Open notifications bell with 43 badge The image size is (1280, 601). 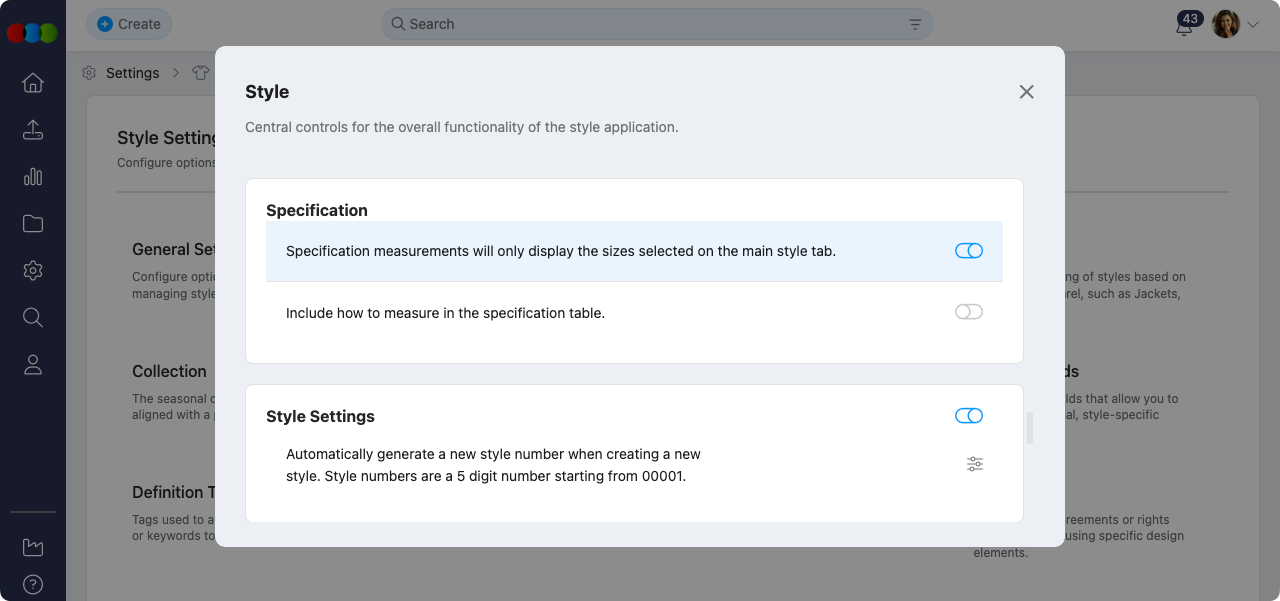(1184, 26)
